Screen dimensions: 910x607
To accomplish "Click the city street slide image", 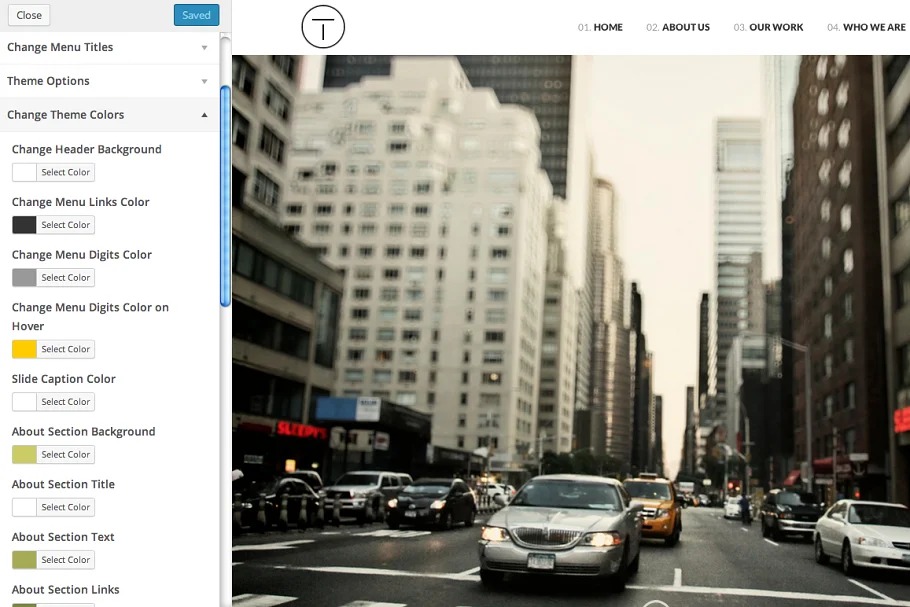I will (x=570, y=330).
